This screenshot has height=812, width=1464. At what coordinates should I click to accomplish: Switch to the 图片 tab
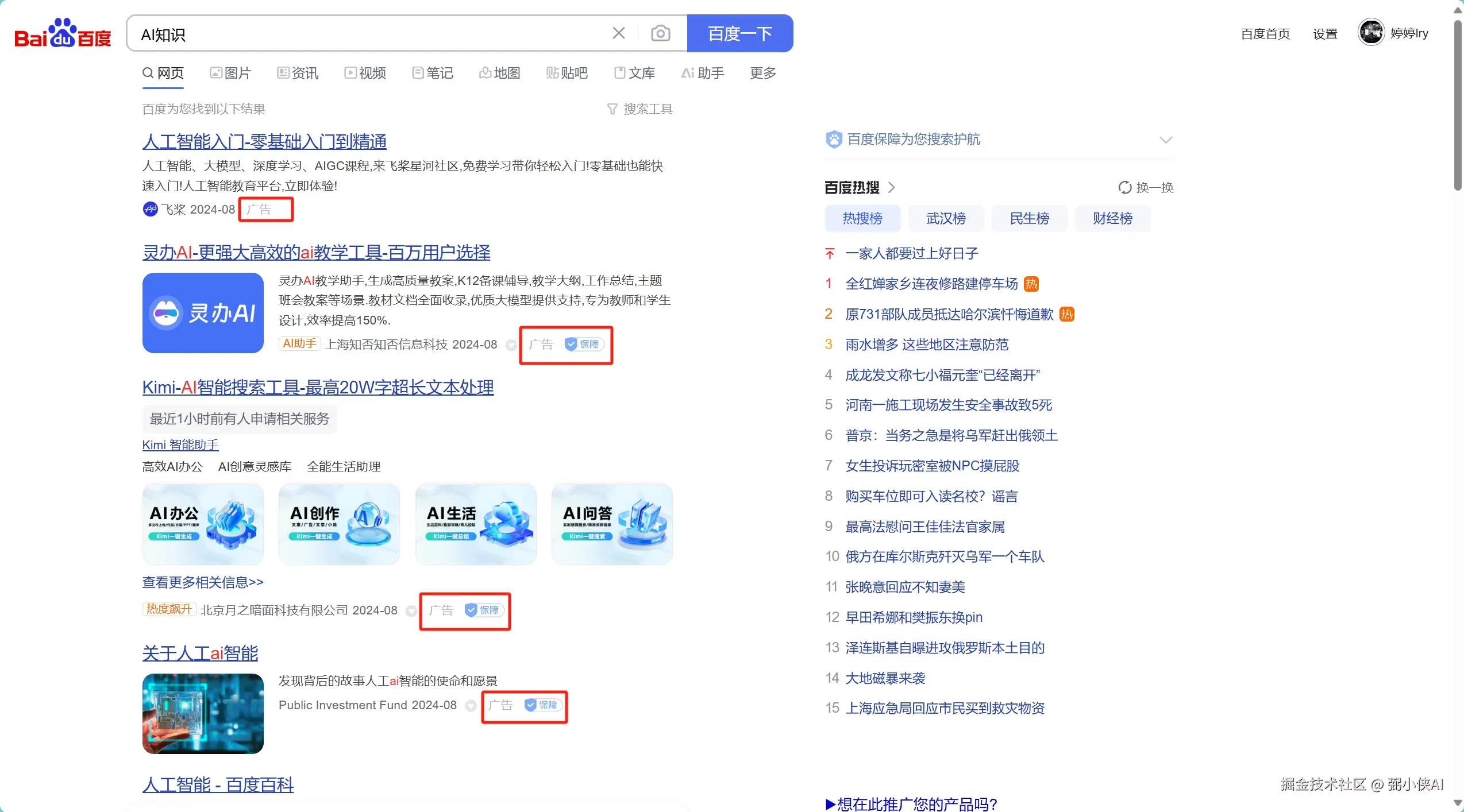tap(230, 73)
